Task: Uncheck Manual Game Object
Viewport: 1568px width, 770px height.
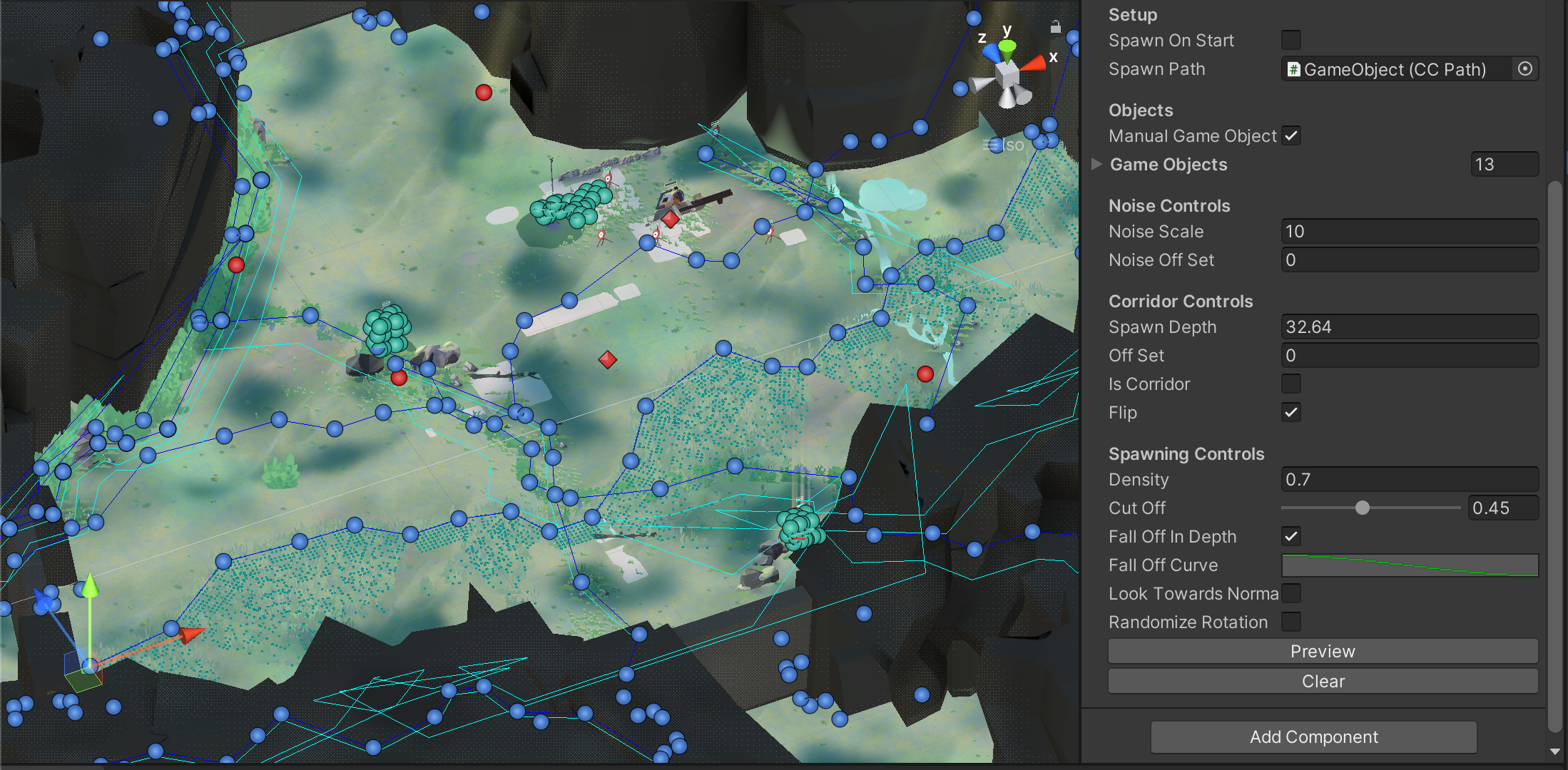Action: pyautogui.click(x=1291, y=135)
